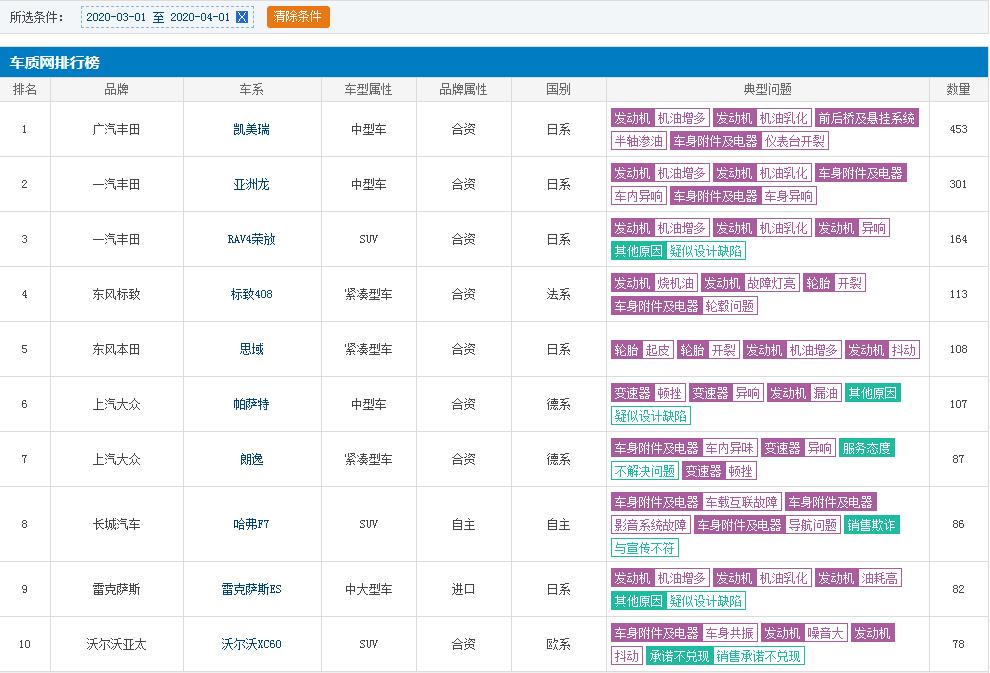990x673 pixels.
Task: Open the 思域 car series link
Action: tap(251, 349)
